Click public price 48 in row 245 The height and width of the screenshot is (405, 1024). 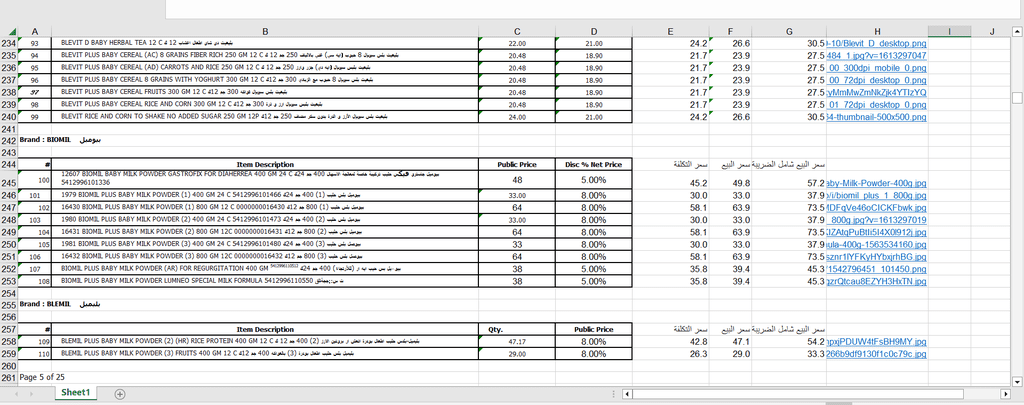coord(517,180)
